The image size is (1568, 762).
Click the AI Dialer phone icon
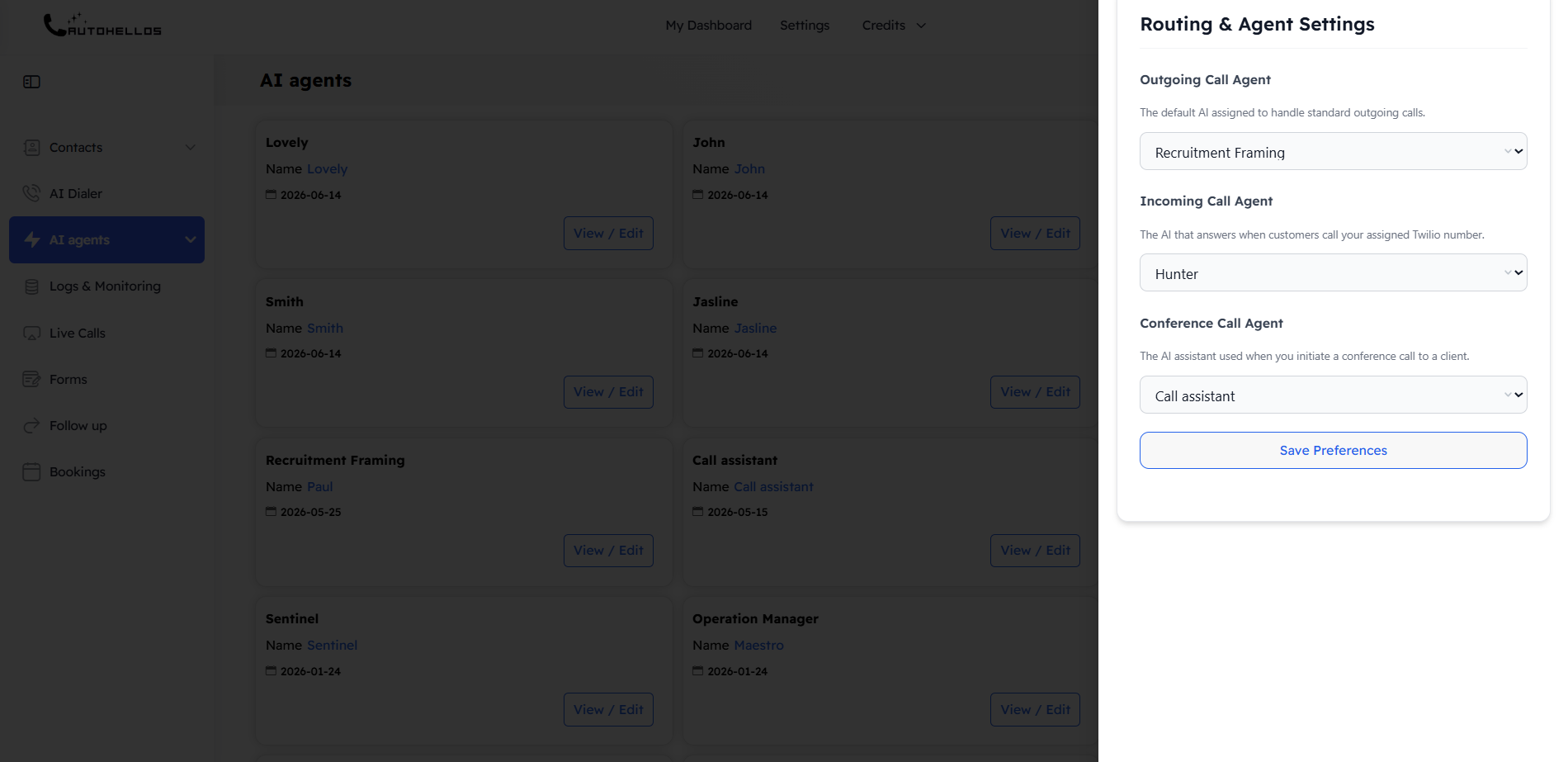(x=31, y=193)
